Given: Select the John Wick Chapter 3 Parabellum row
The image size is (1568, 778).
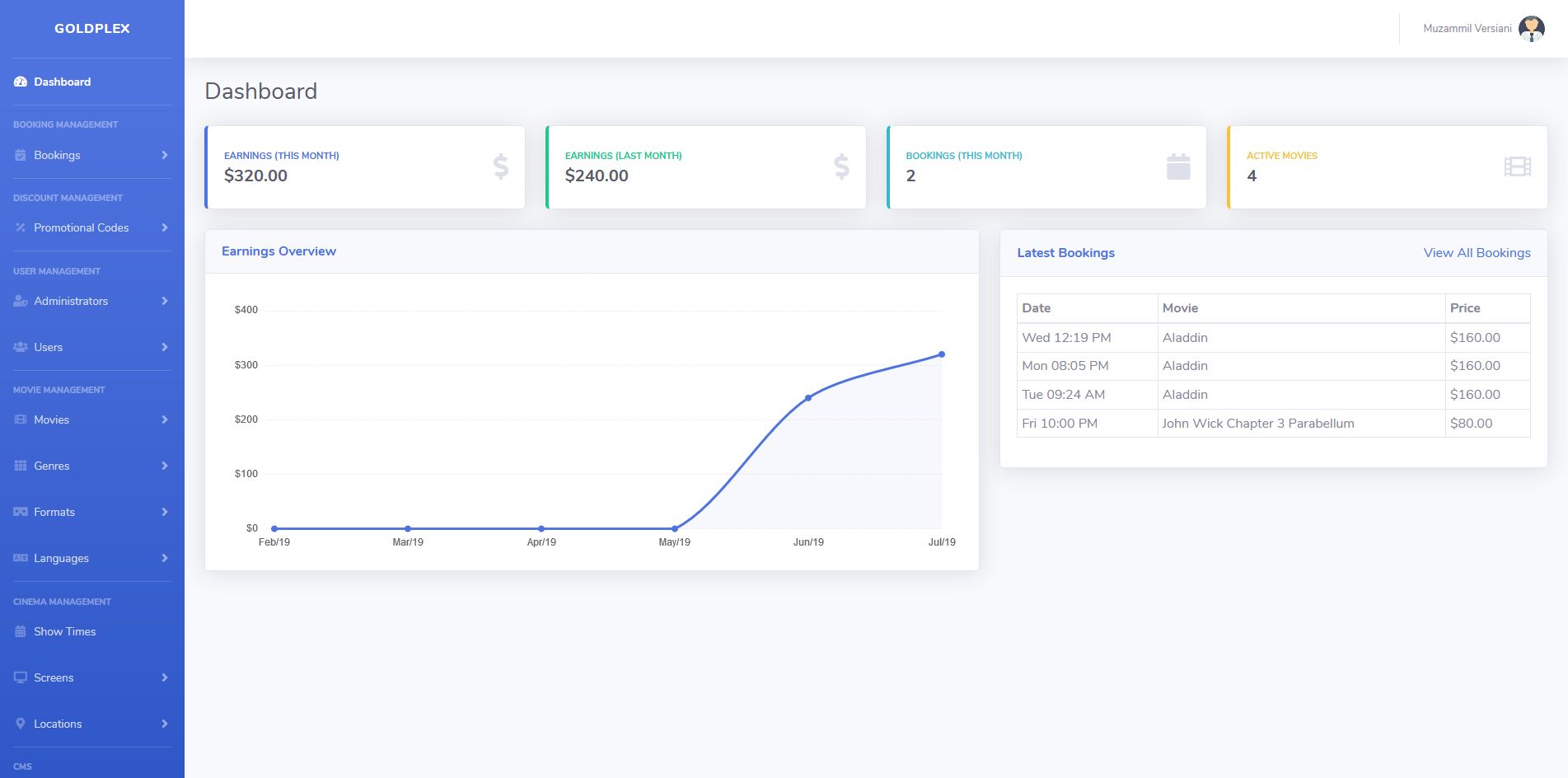Looking at the screenshot, I should coord(1257,424).
